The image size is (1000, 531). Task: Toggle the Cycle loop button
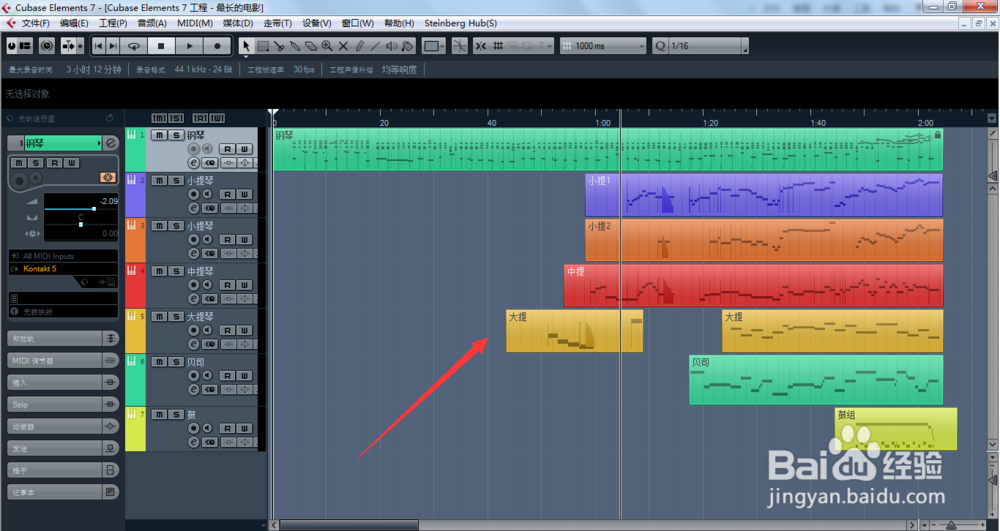(134, 46)
